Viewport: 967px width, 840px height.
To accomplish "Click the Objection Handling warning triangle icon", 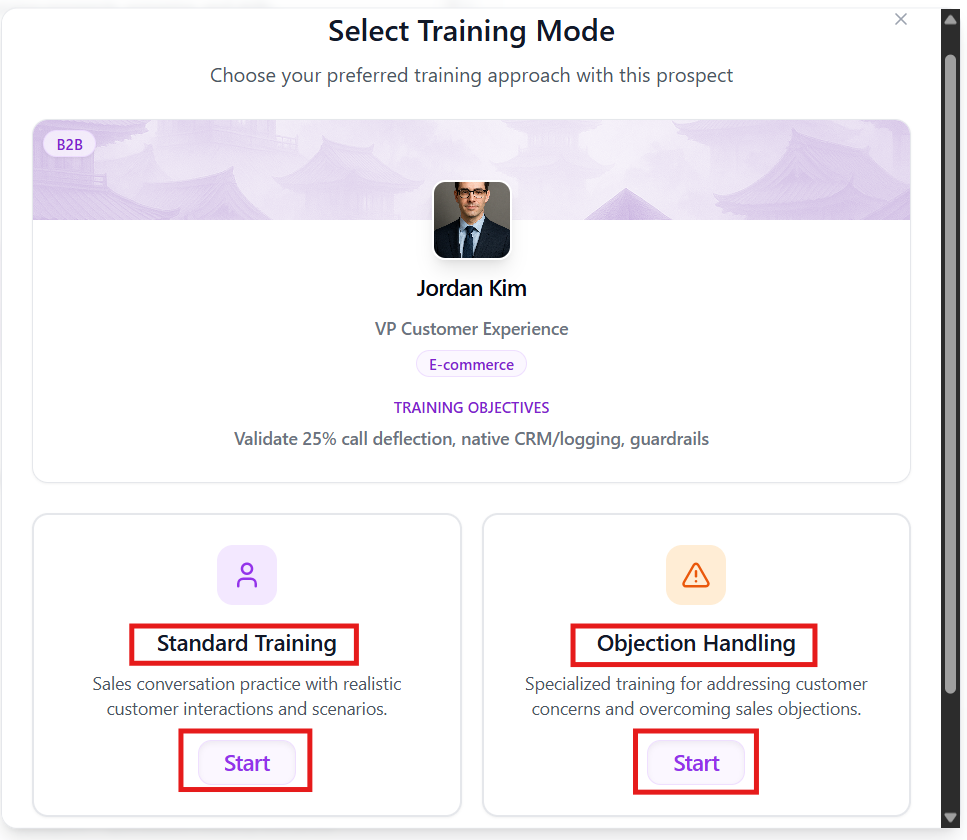I will (696, 575).
